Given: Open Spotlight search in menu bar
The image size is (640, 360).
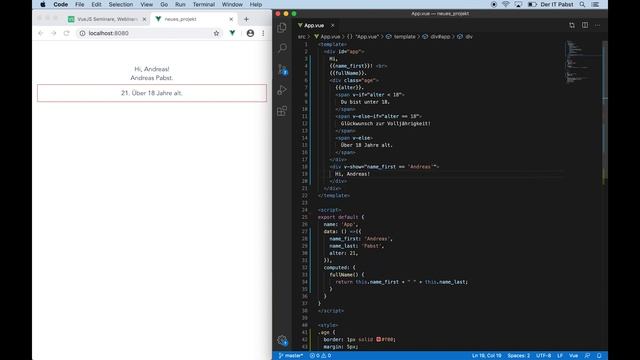Looking at the screenshot, I should point(582,4).
